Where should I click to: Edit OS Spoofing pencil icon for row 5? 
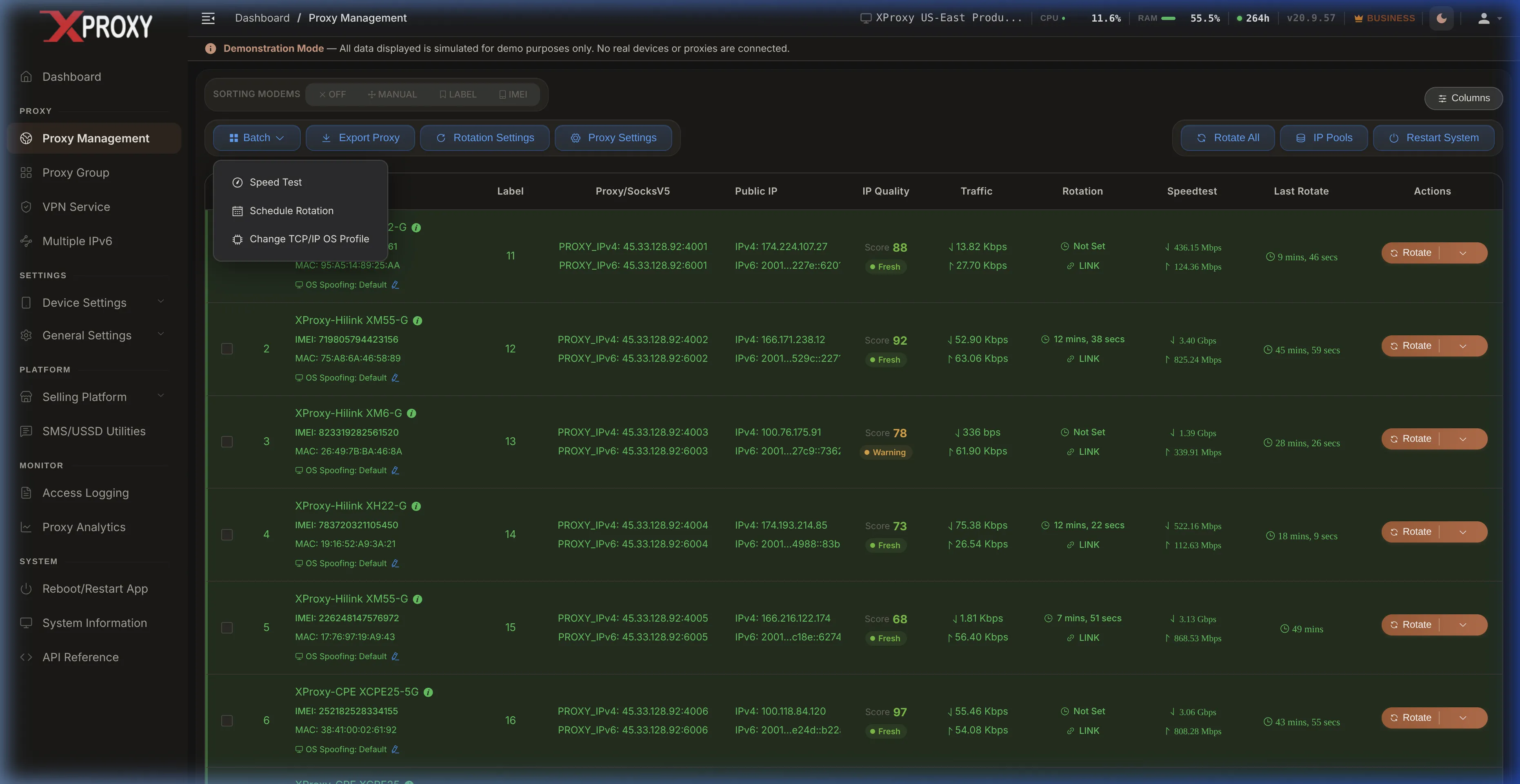(396, 657)
